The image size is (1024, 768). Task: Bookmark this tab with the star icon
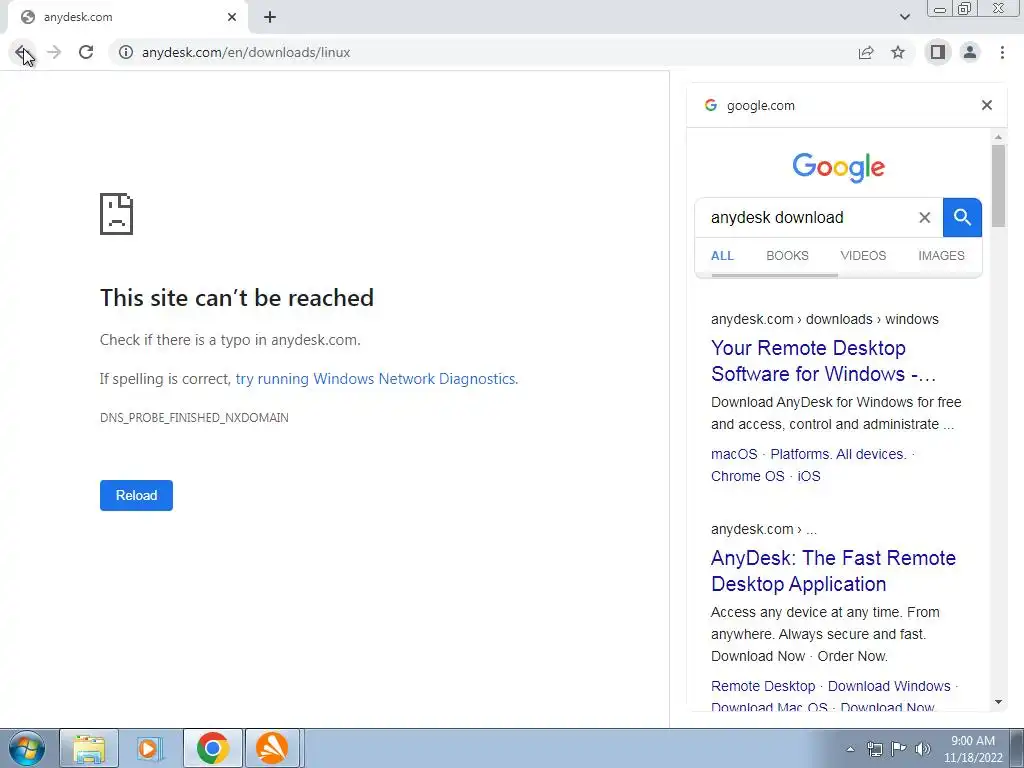point(898,52)
